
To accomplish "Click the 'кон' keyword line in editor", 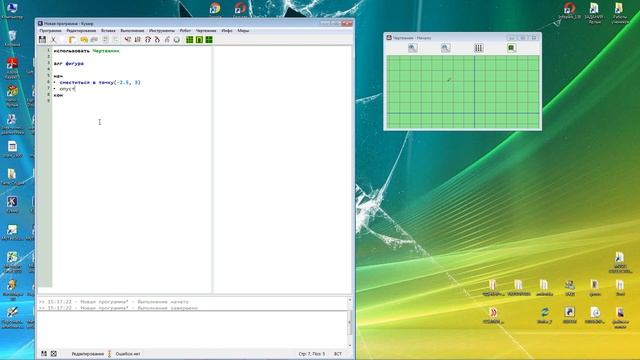I will click(58, 95).
